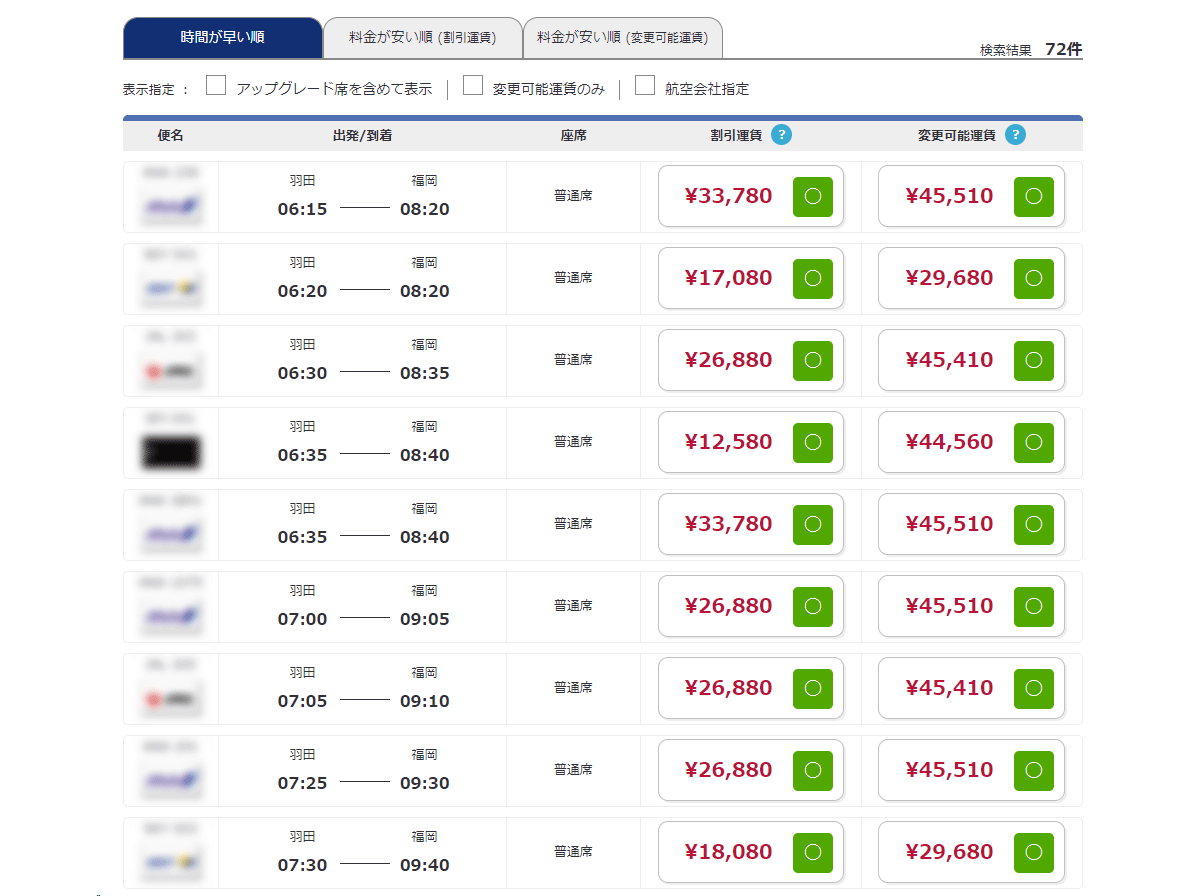The width and height of the screenshot is (1200, 896).
Task: Switch to 時間が早い順 tab
Action: [222, 38]
